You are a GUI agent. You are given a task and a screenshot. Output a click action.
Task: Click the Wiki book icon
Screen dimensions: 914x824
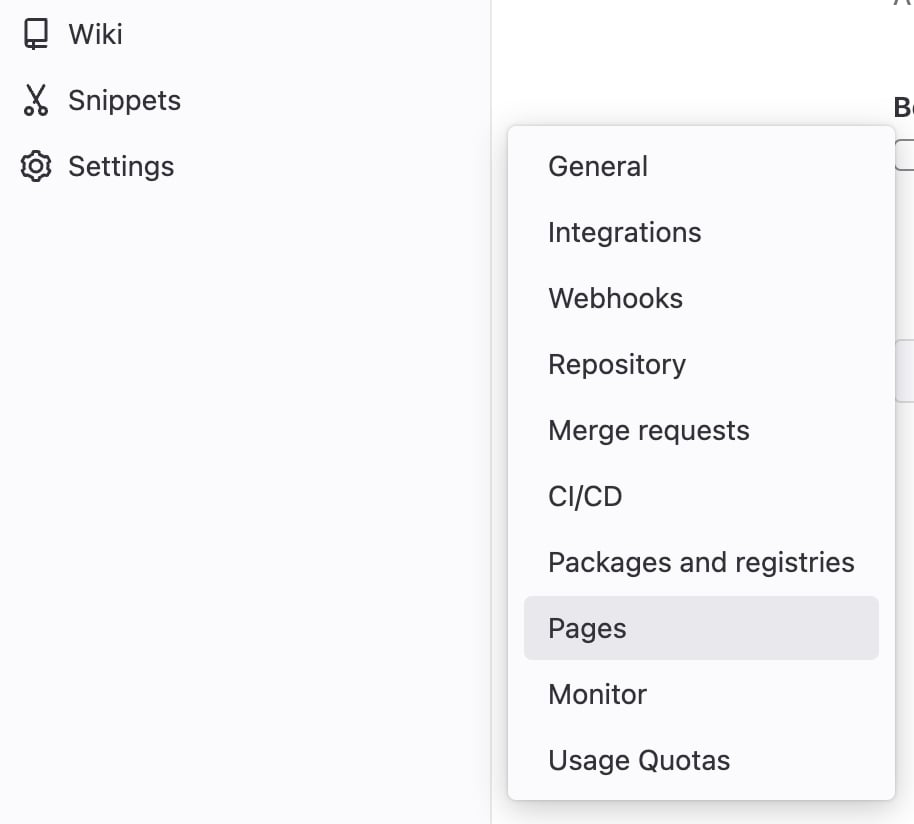coord(36,34)
